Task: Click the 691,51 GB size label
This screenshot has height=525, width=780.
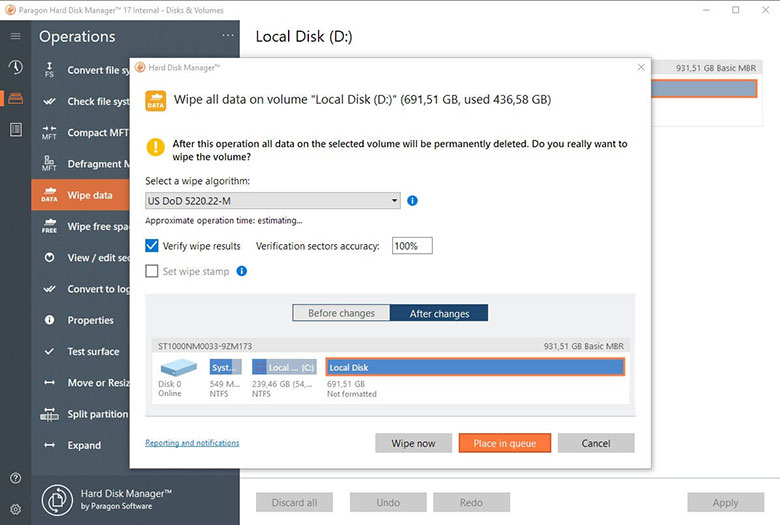Action: click(x=346, y=384)
